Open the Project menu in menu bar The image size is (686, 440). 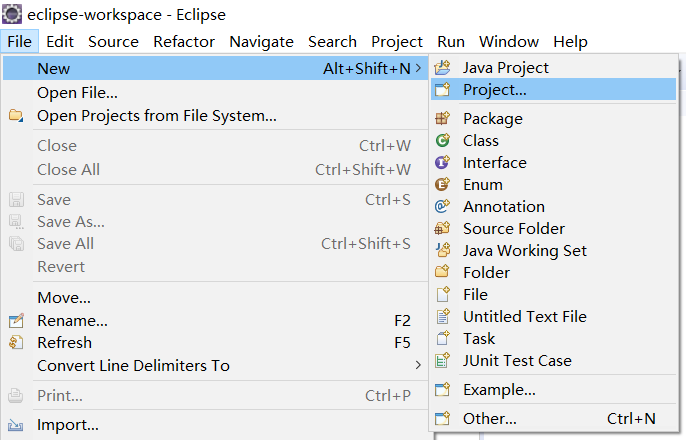tap(397, 42)
